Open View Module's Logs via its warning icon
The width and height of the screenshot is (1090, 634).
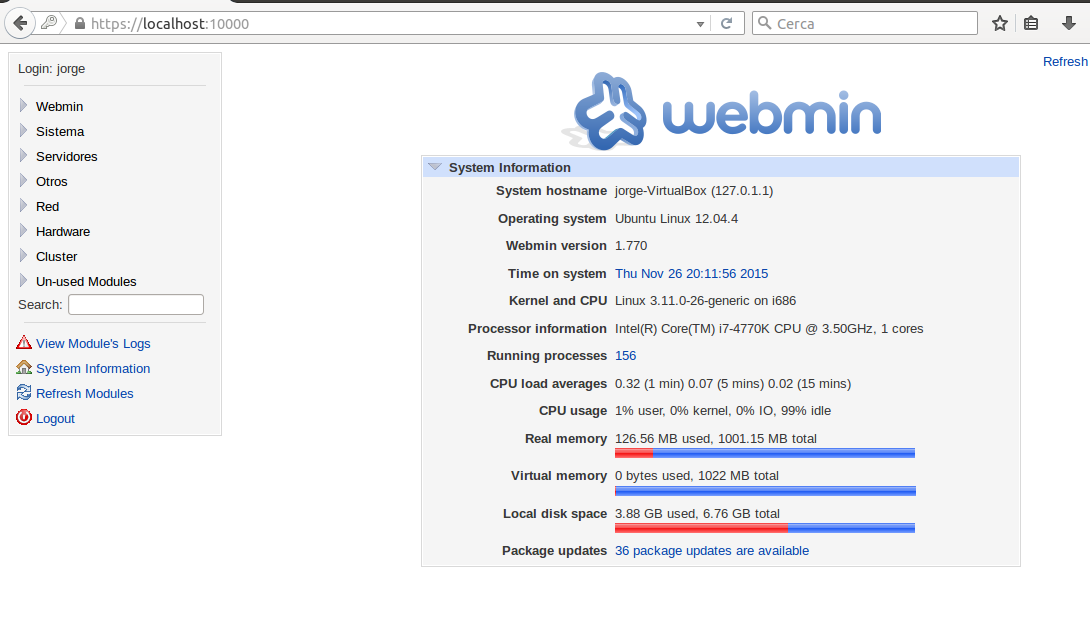coord(24,343)
